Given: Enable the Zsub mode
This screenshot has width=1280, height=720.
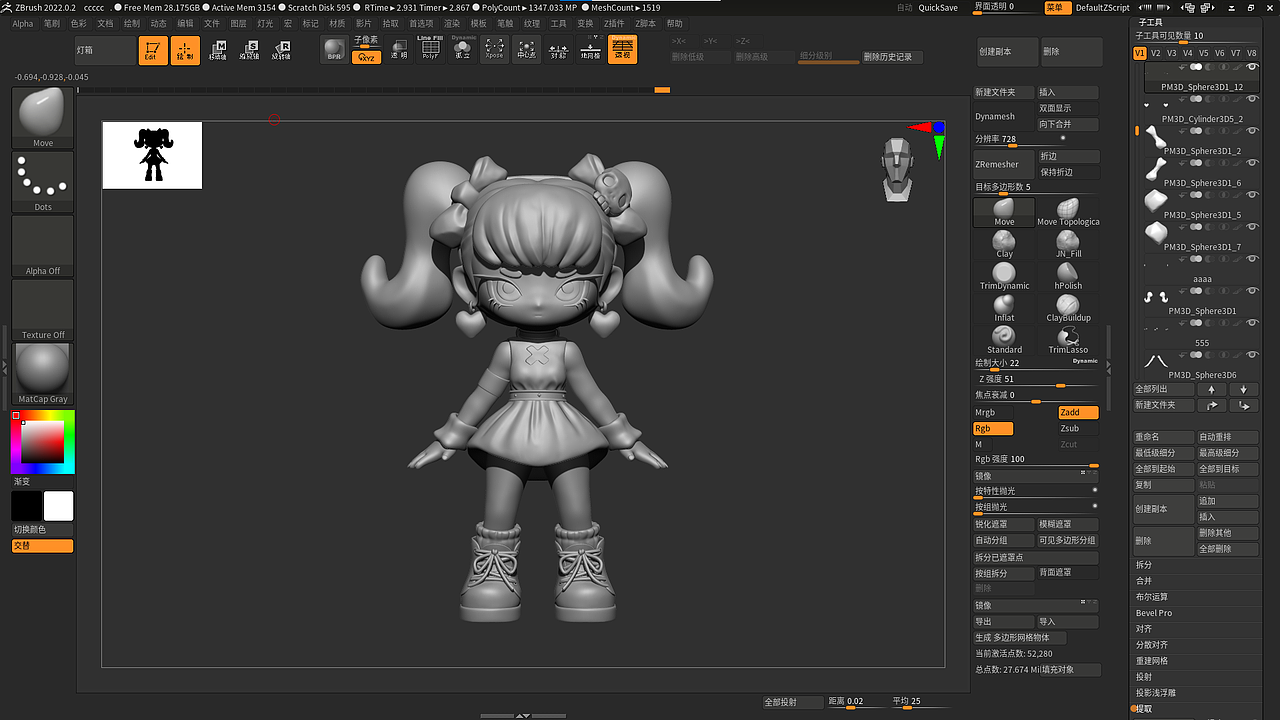Looking at the screenshot, I should point(1078,428).
